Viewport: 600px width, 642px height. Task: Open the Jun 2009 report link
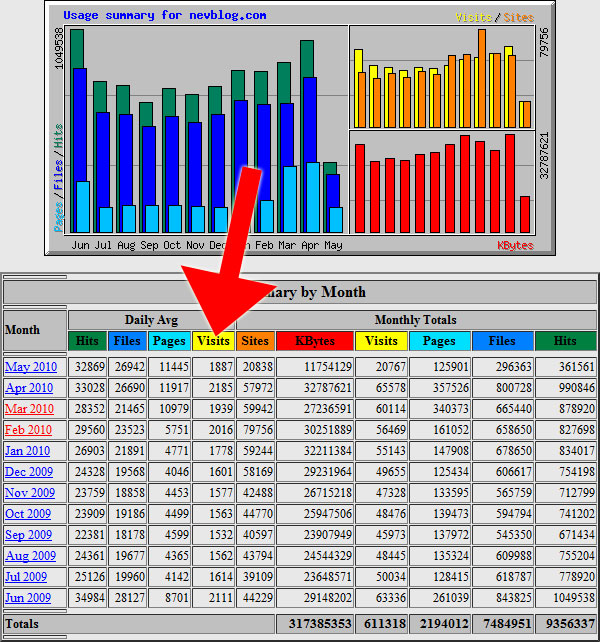coord(30,598)
